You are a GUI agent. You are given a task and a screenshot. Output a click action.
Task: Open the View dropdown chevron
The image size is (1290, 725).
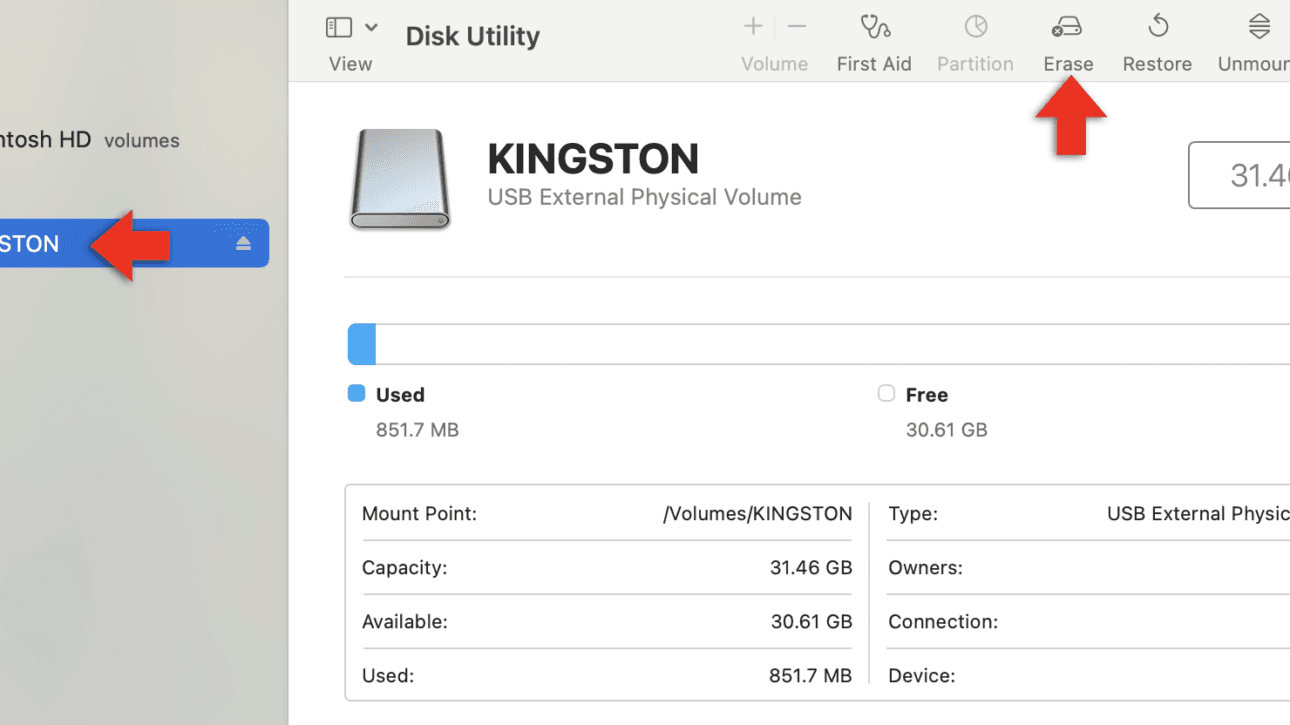[371, 27]
